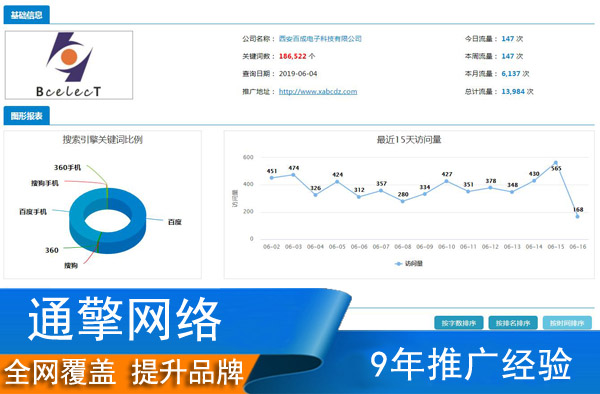Click the 348 data point on 06-13
The height and width of the screenshot is (394, 600).
(x=512, y=192)
